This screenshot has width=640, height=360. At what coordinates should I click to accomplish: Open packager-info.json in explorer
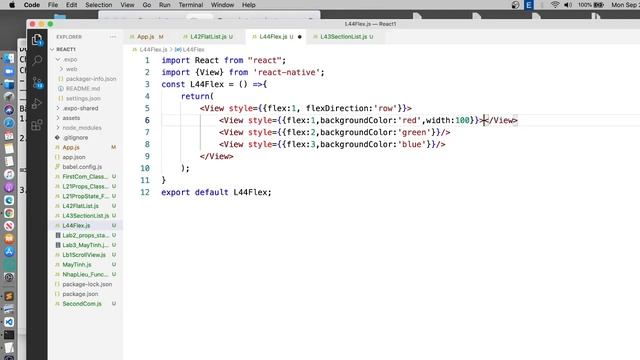[91, 79]
